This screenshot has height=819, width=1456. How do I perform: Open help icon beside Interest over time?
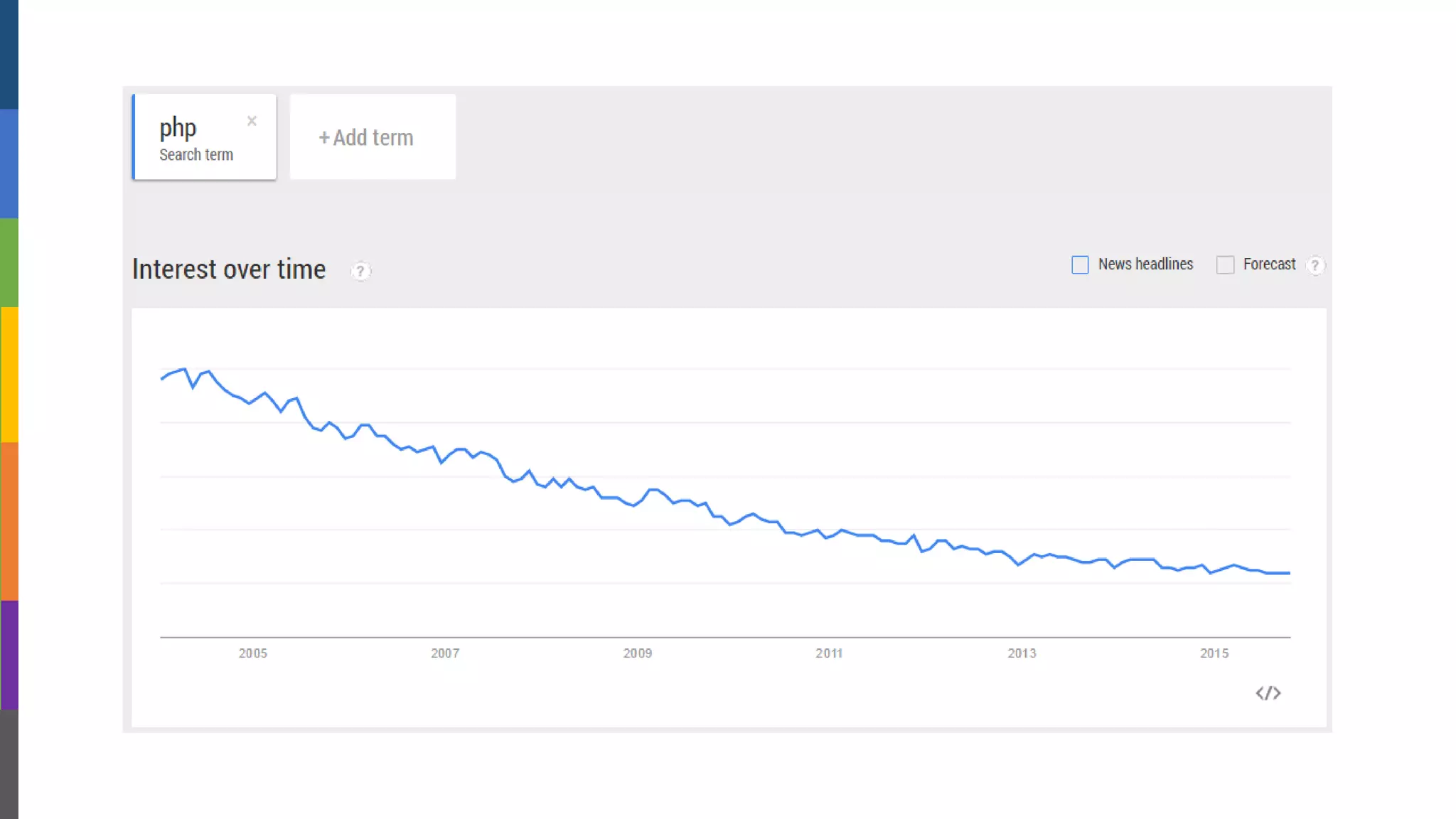360,271
